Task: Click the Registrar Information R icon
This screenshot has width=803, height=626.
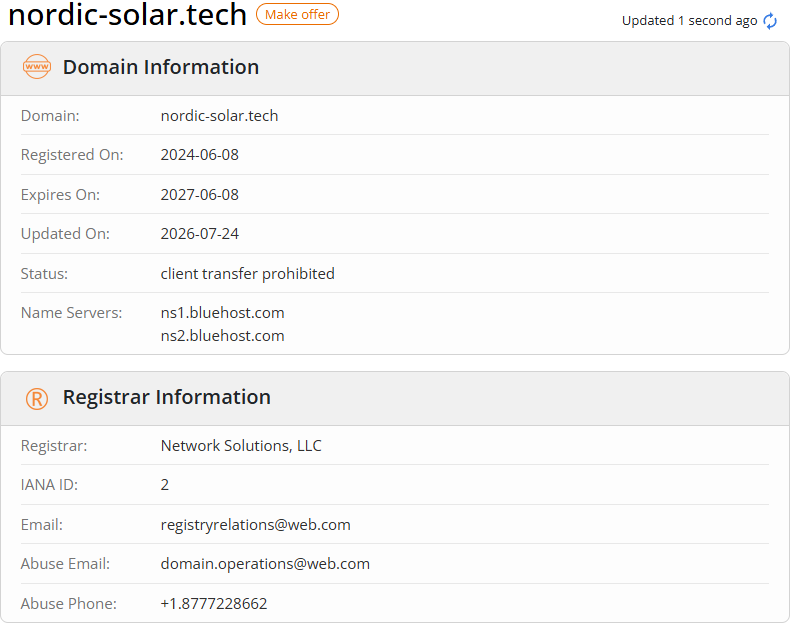Action: point(37,398)
